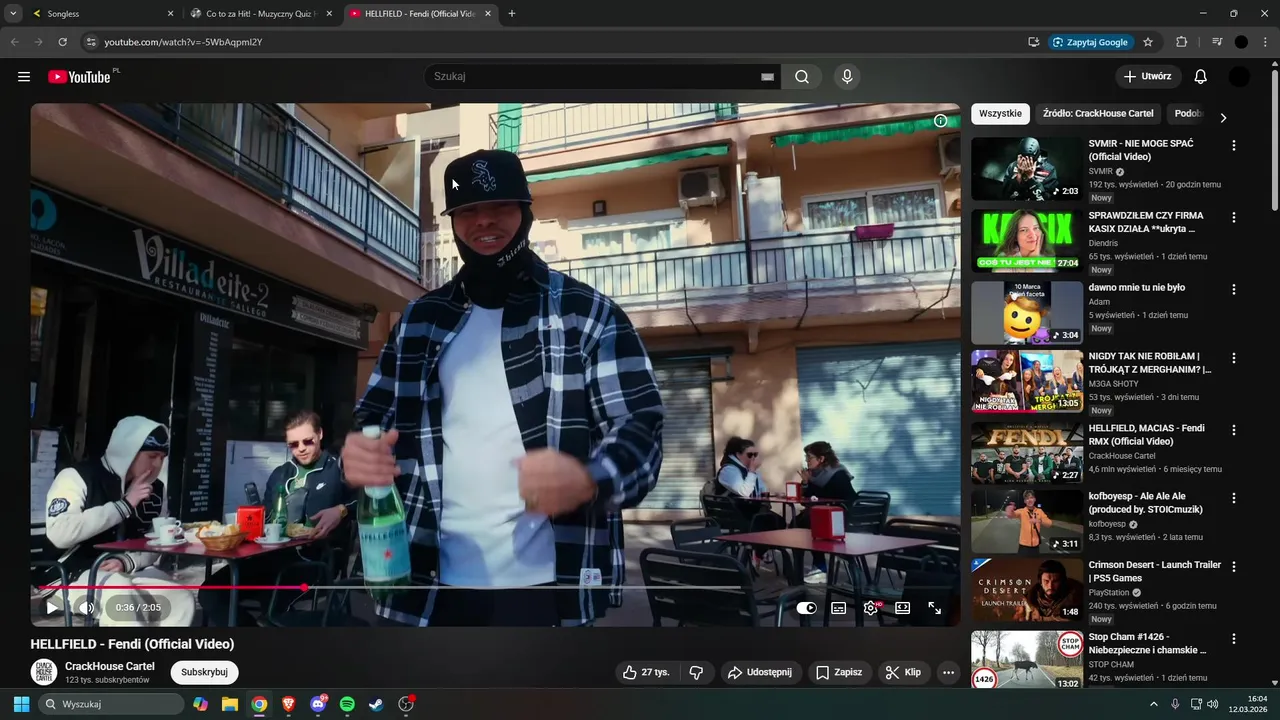Image resolution: width=1280 pixels, height=720 pixels.
Task: Share the video via Udostępnij
Action: (759, 672)
